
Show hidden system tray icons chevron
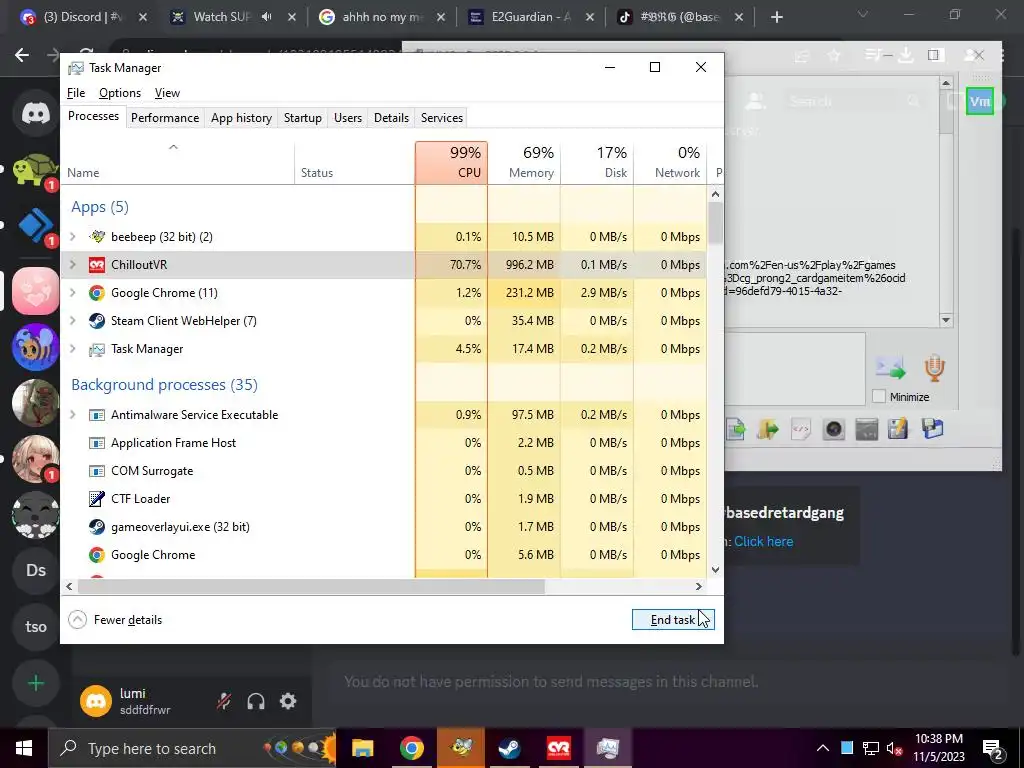click(x=823, y=748)
